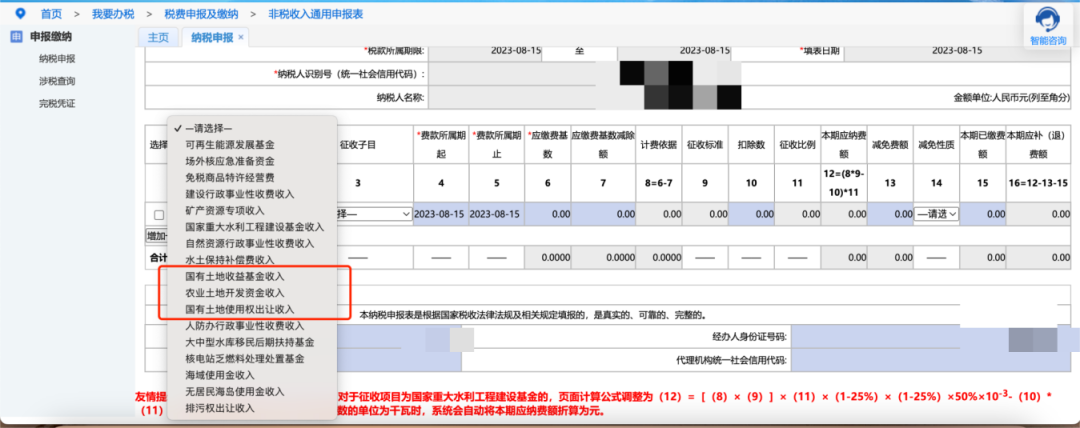Viewport: 1080px width, 428px height.
Task: Switch to the 主页 tab
Action: (x=158, y=37)
